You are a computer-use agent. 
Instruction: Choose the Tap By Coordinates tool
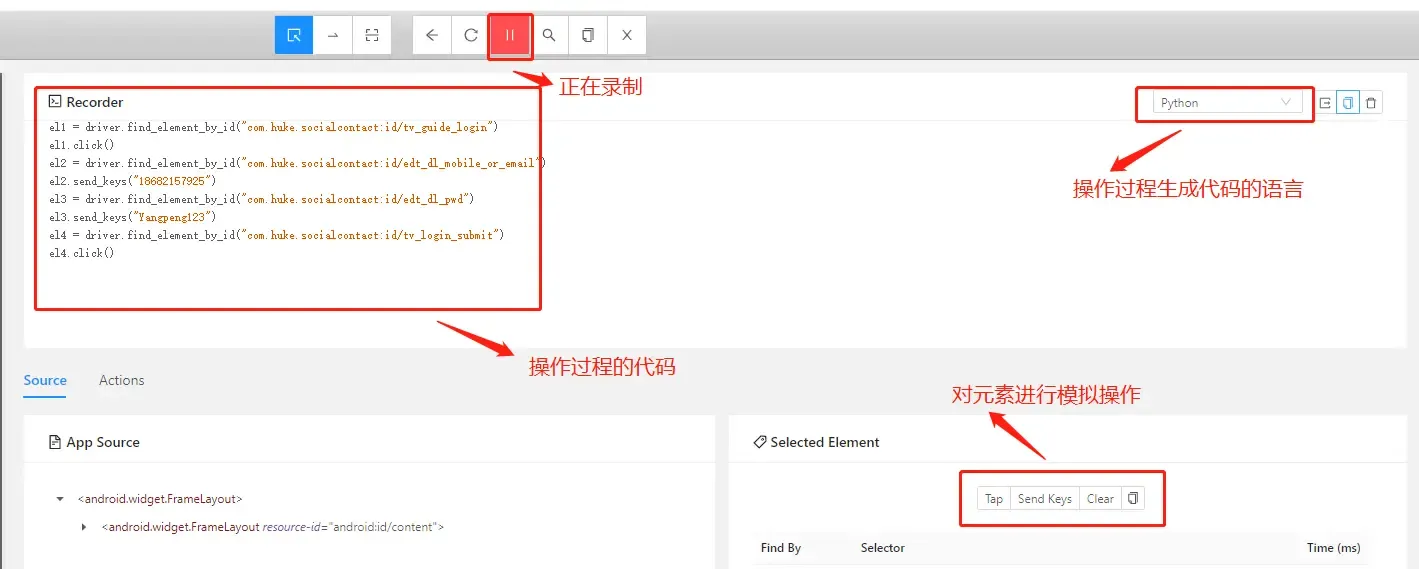(372, 35)
